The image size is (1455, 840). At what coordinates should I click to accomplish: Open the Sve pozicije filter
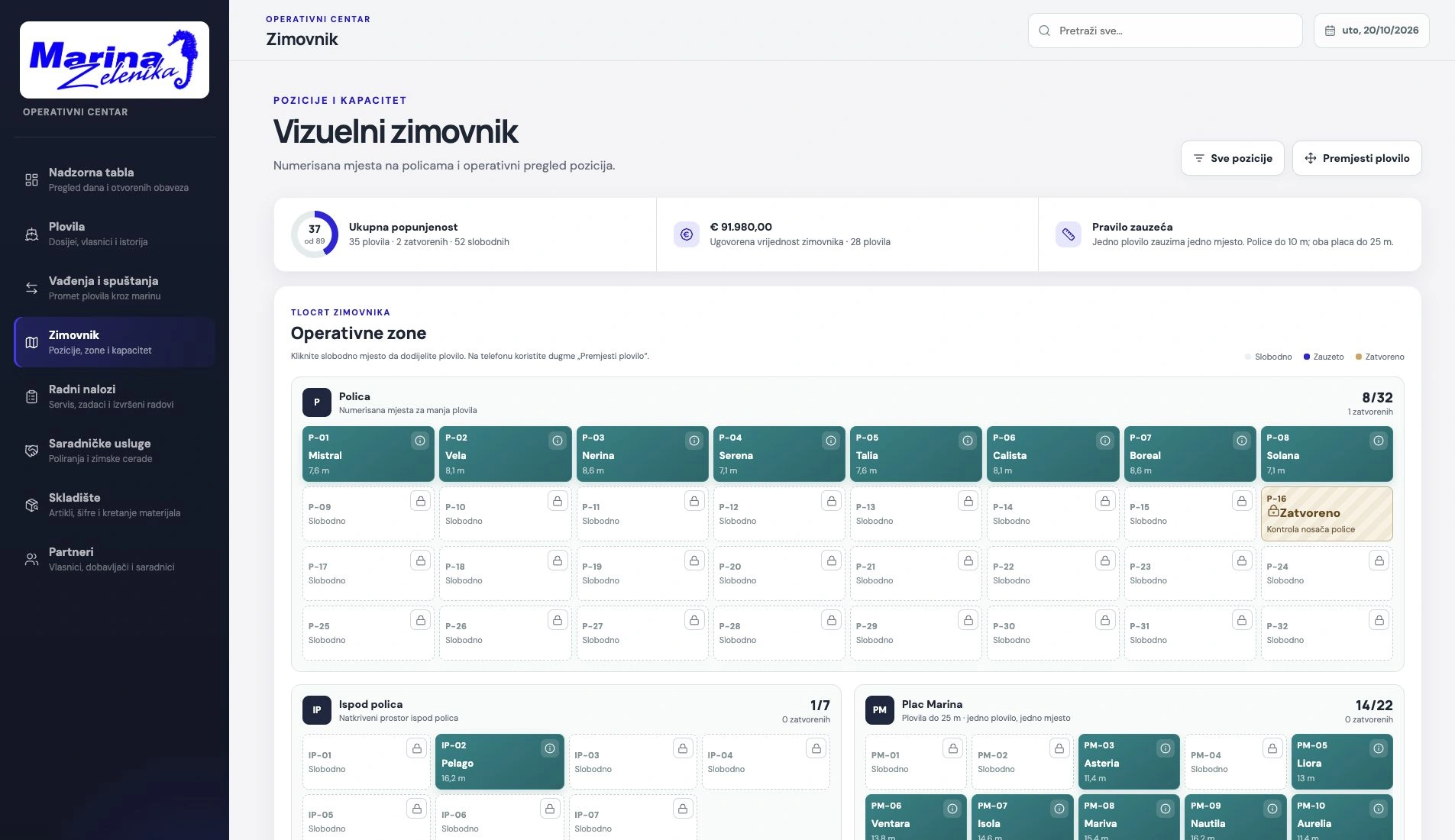[x=1233, y=158]
